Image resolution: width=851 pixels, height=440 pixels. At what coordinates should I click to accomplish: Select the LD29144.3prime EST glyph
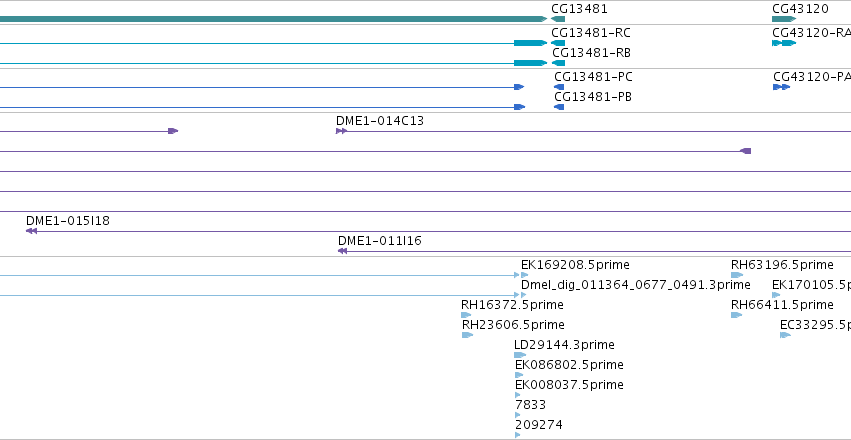pos(520,355)
